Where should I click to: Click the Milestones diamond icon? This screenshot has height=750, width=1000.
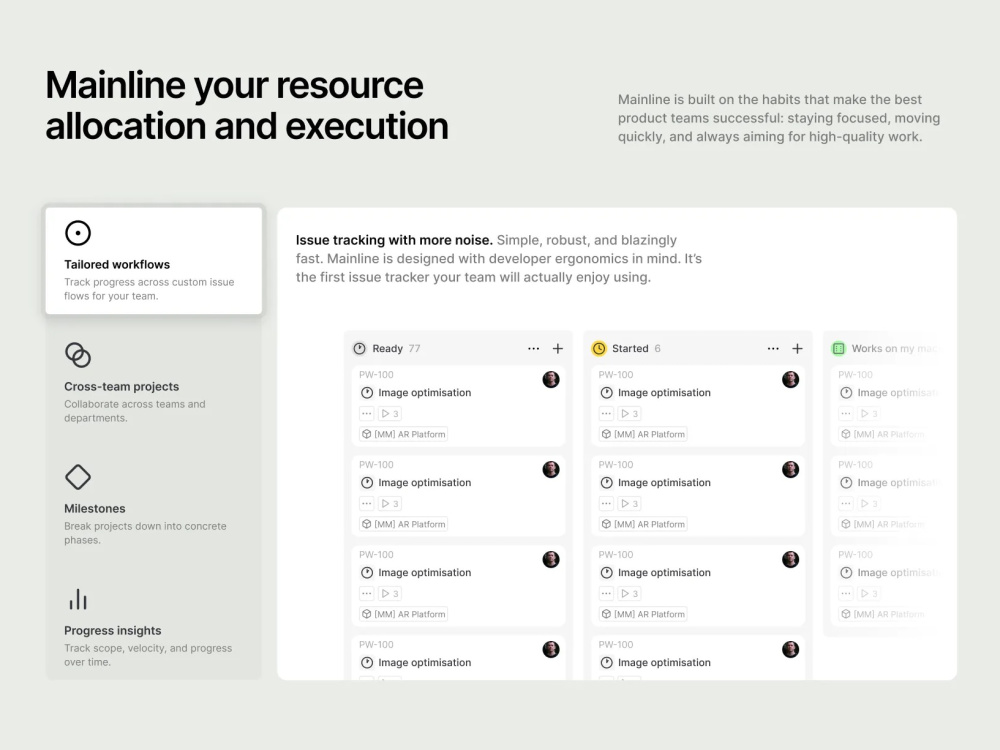coord(78,477)
